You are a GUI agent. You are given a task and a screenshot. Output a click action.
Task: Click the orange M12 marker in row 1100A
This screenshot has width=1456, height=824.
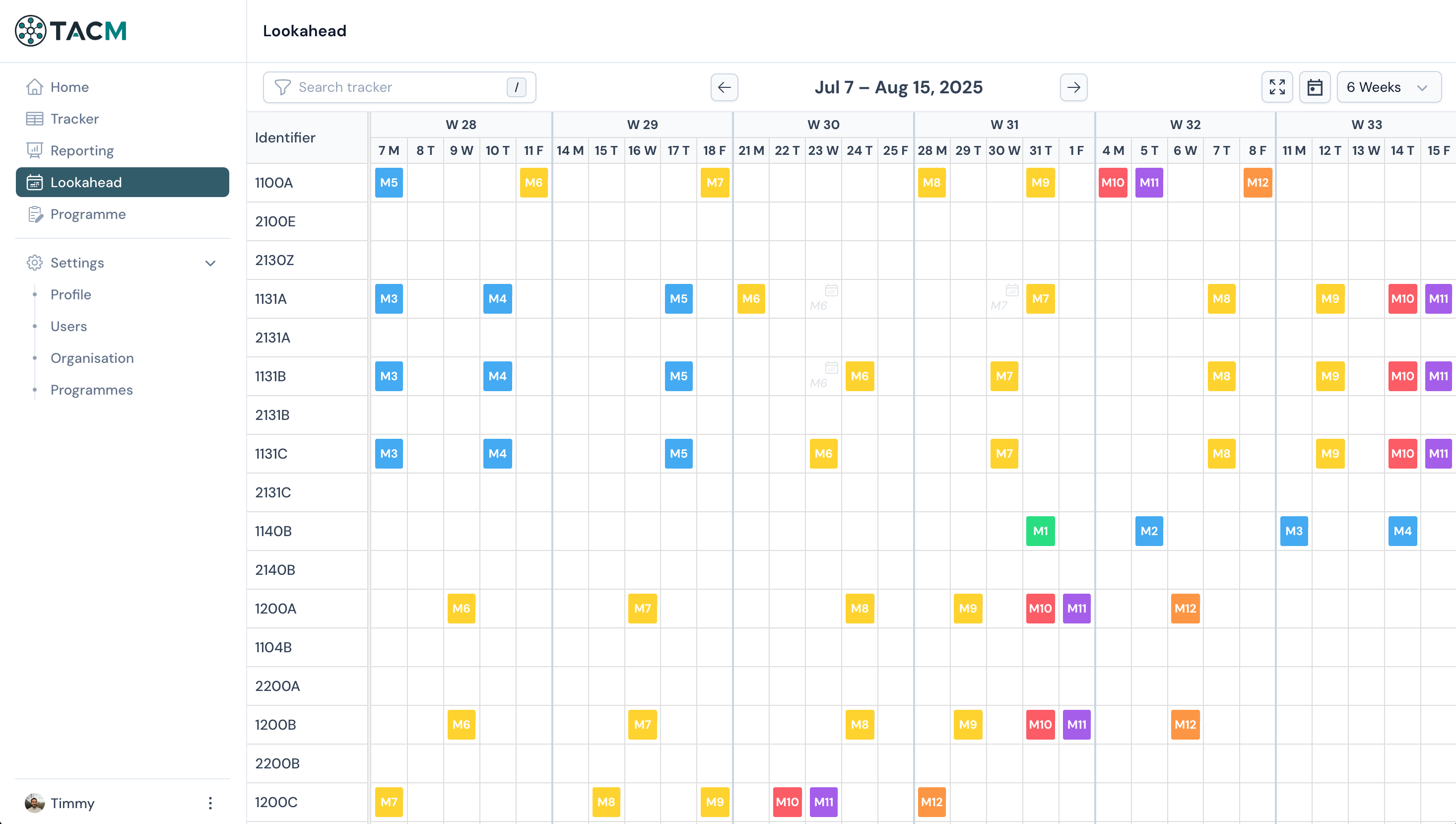[x=1257, y=182]
